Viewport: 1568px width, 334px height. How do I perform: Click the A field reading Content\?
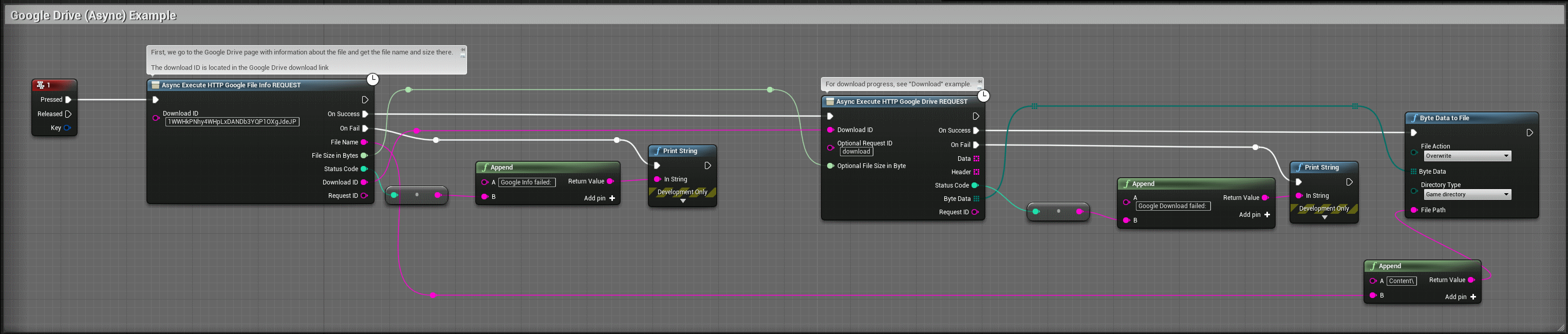click(x=1402, y=281)
